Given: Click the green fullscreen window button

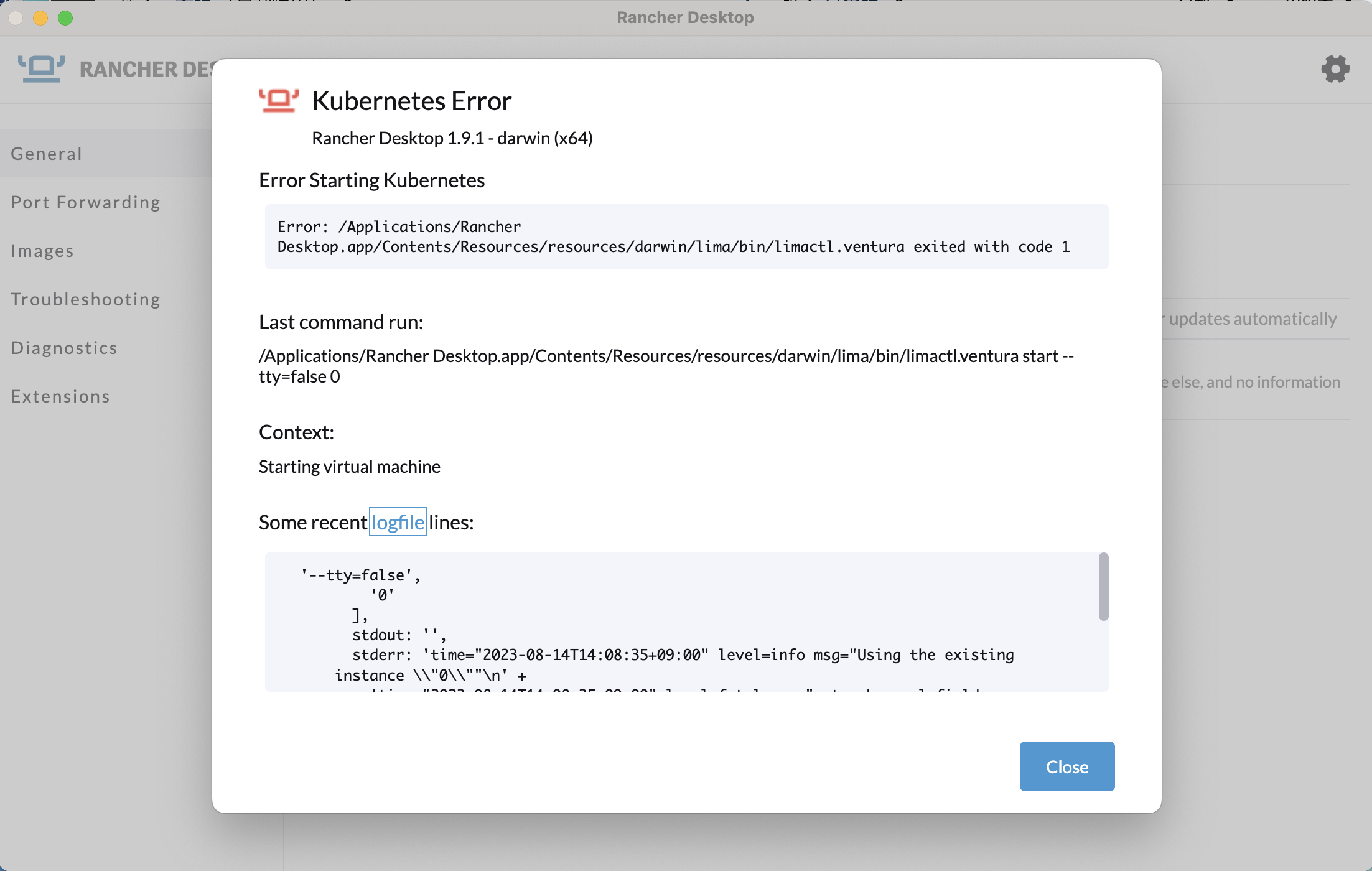Looking at the screenshot, I should coord(65,17).
